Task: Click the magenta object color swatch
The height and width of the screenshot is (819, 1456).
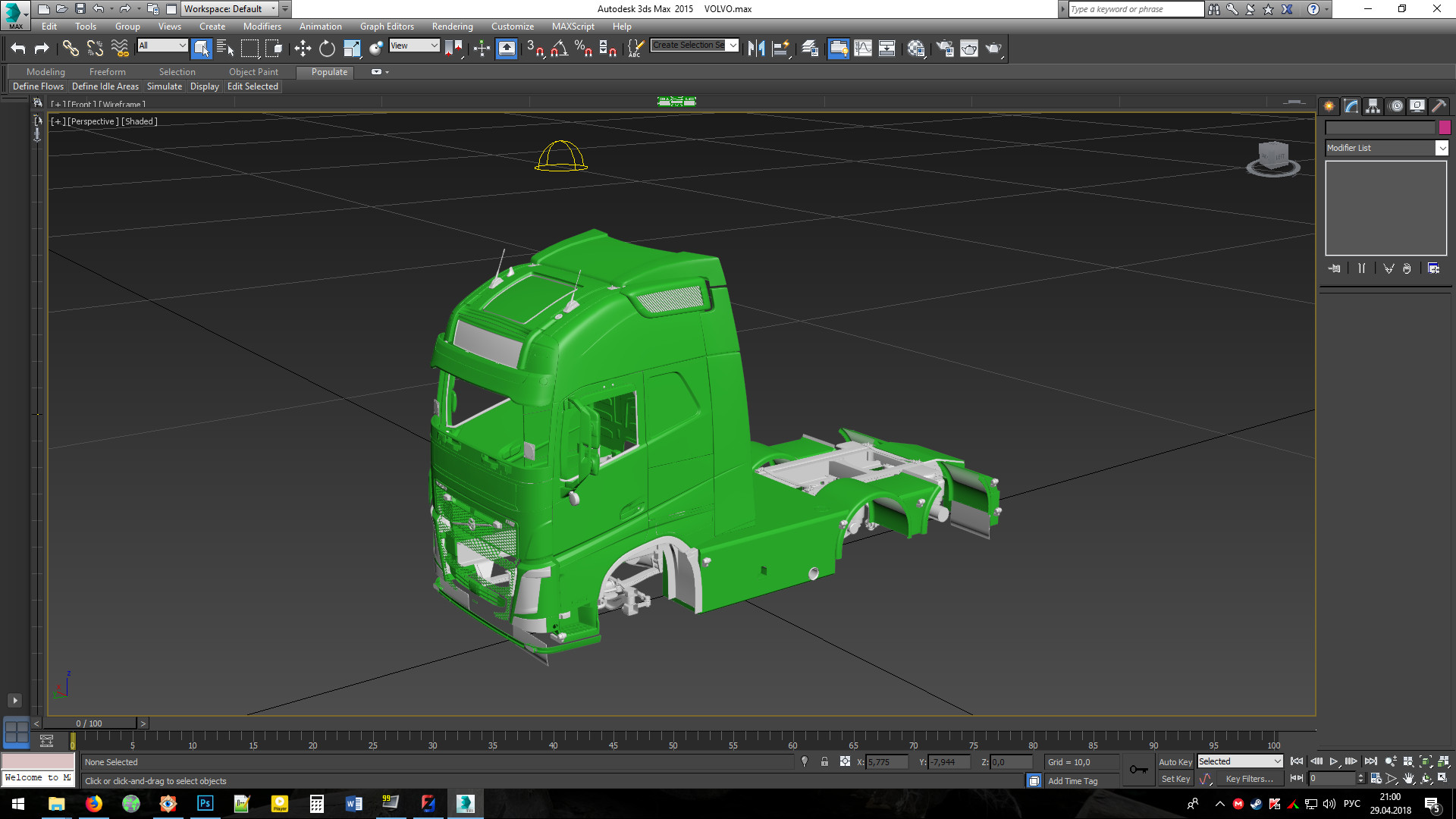Action: [x=1445, y=127]
